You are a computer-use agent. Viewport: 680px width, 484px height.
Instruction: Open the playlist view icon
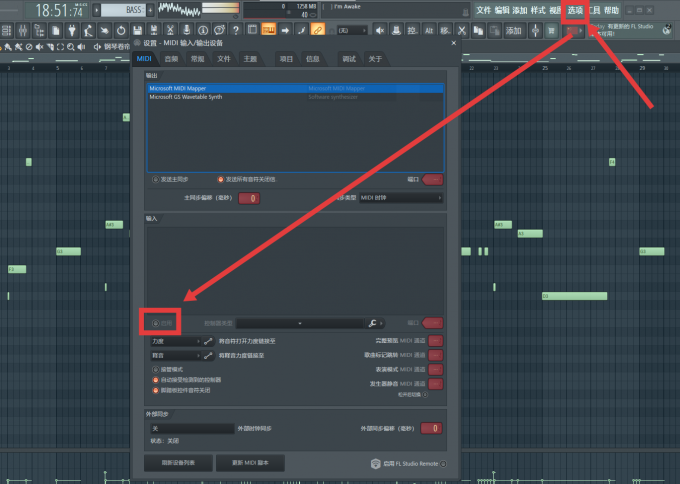pyautogui.click(x=252, y=30)
